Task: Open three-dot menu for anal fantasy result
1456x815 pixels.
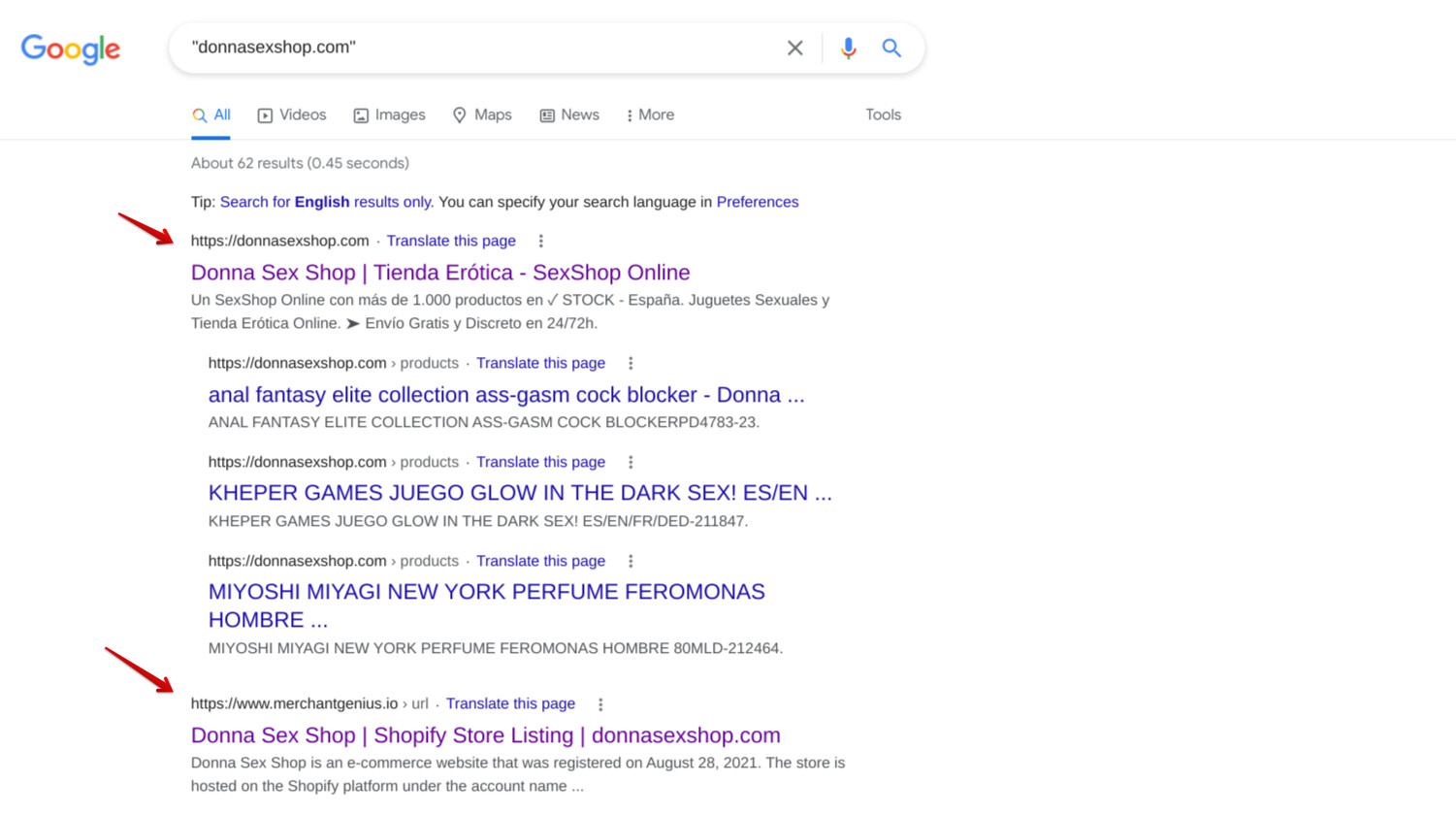Action: tap(631, 363)
